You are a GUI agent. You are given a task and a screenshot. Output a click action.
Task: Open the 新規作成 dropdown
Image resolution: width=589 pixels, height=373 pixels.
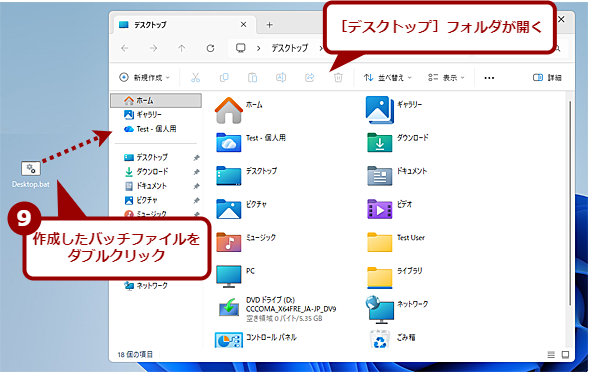[x=144, y=78]
